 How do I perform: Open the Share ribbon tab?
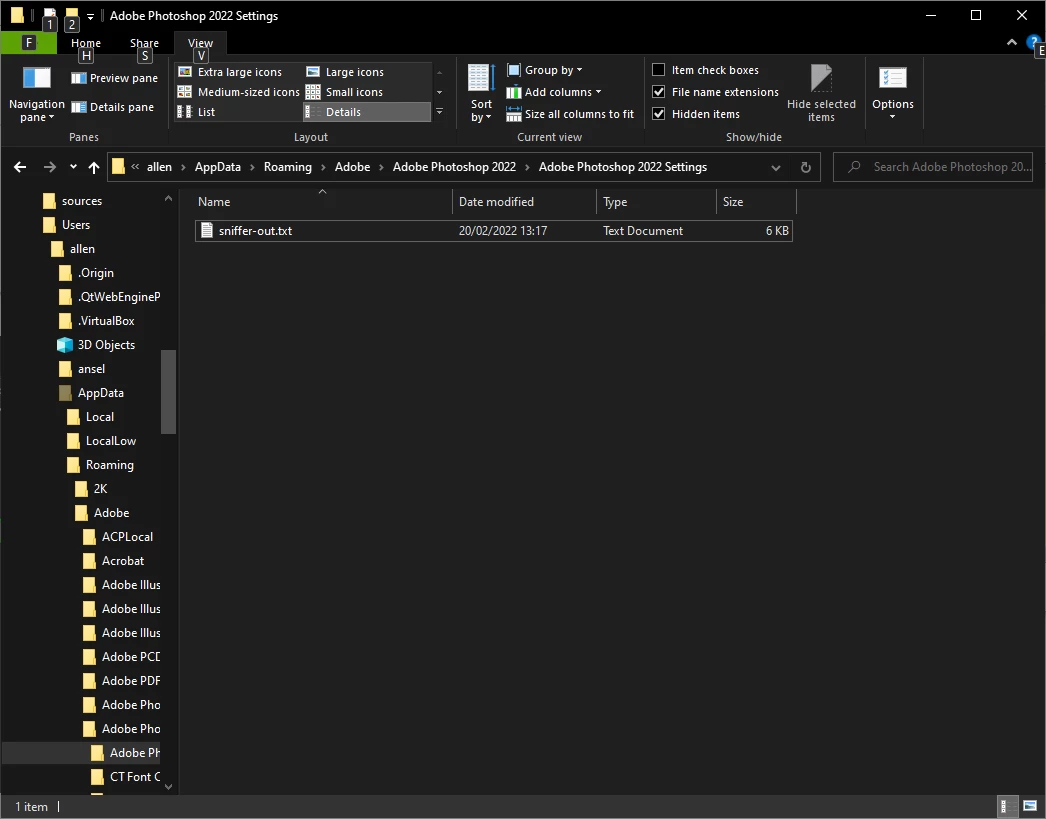[144, 43]
